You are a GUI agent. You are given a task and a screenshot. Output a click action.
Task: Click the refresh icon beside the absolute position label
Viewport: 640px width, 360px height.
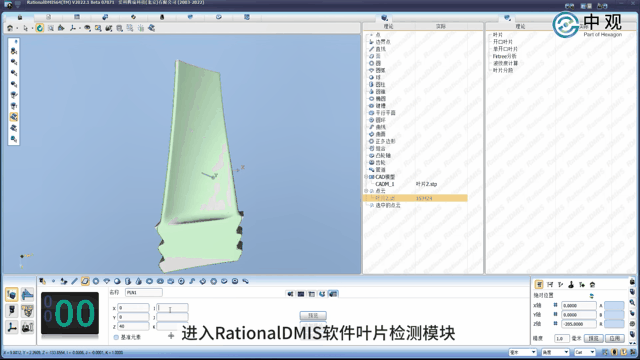point(591,296)
